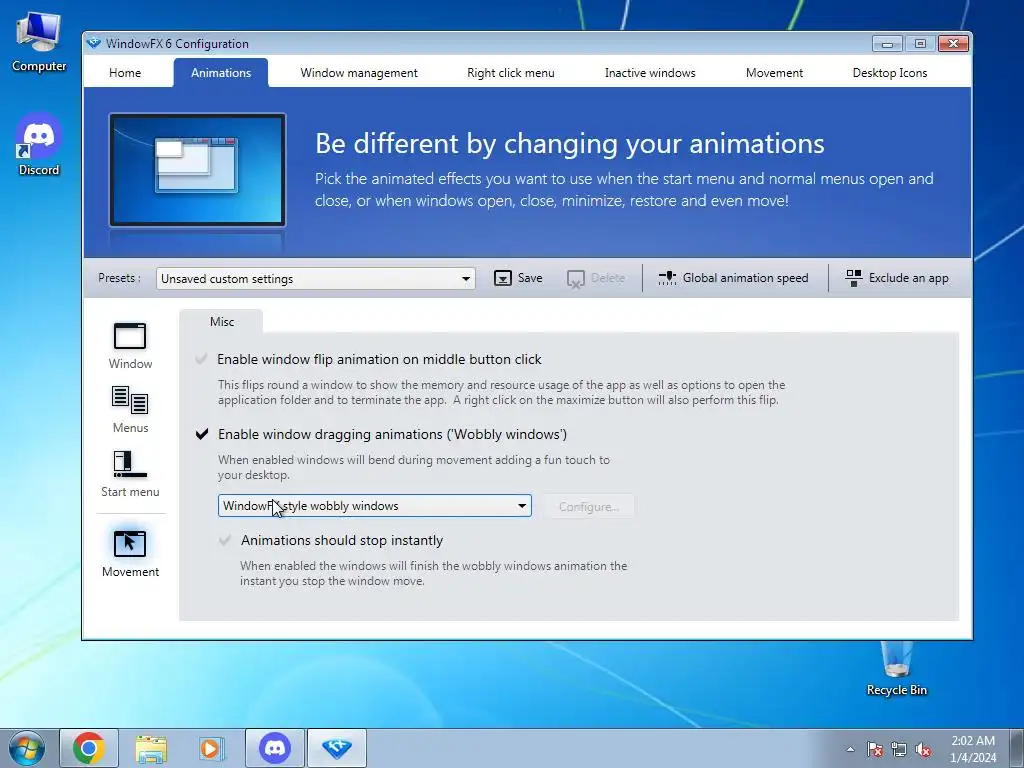Click the Global animation speed label

tap(745, 278)
